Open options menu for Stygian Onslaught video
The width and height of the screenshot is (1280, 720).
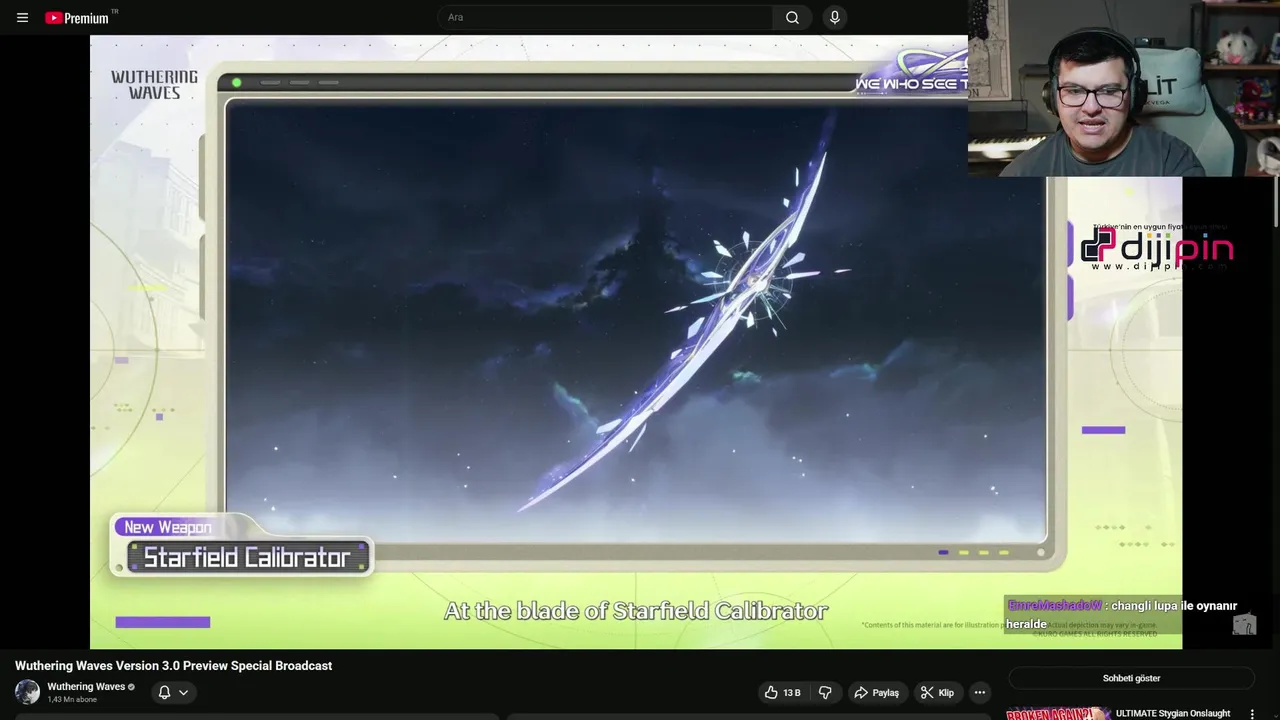coord(1252,714)
